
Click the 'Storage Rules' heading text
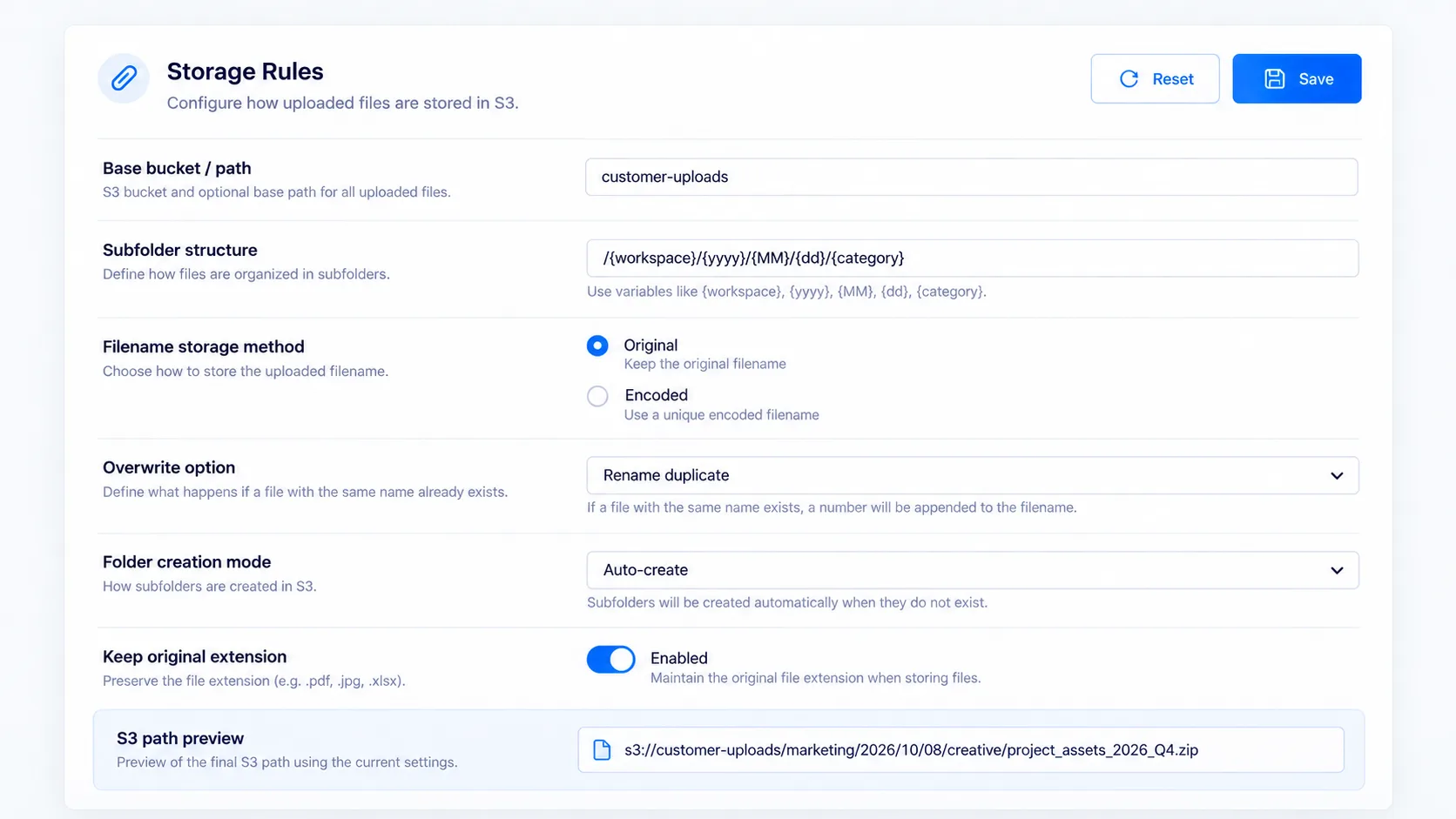[x=245, y=71]
